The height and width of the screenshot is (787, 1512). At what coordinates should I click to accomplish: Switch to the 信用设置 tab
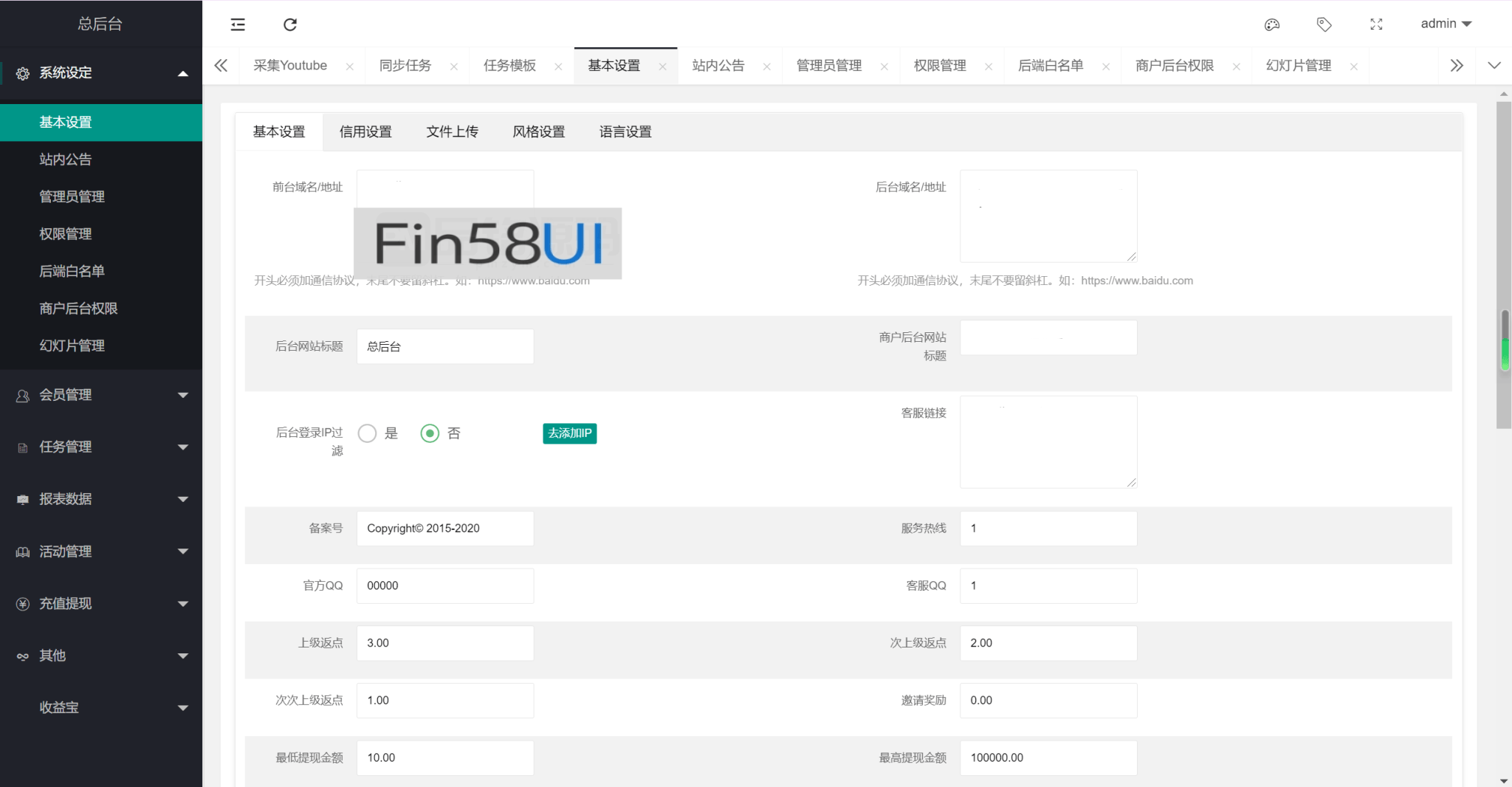click(365, 132)
